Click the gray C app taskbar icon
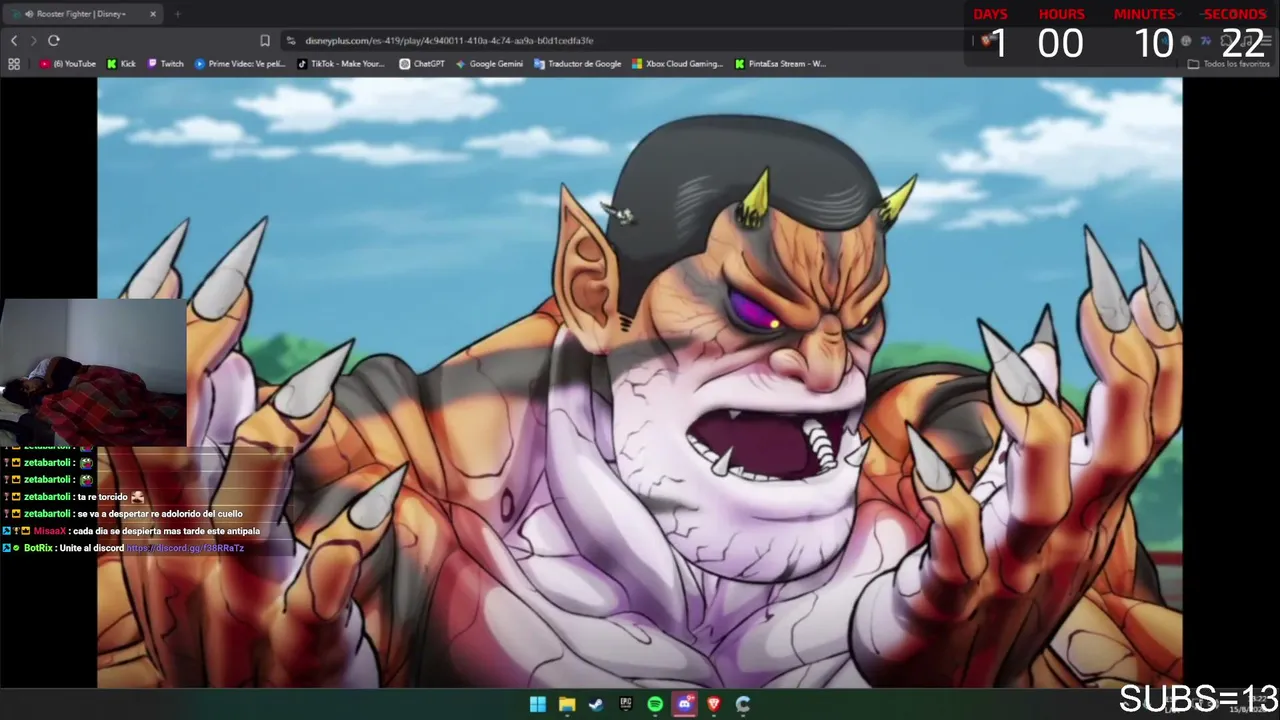 click(743, 704)
